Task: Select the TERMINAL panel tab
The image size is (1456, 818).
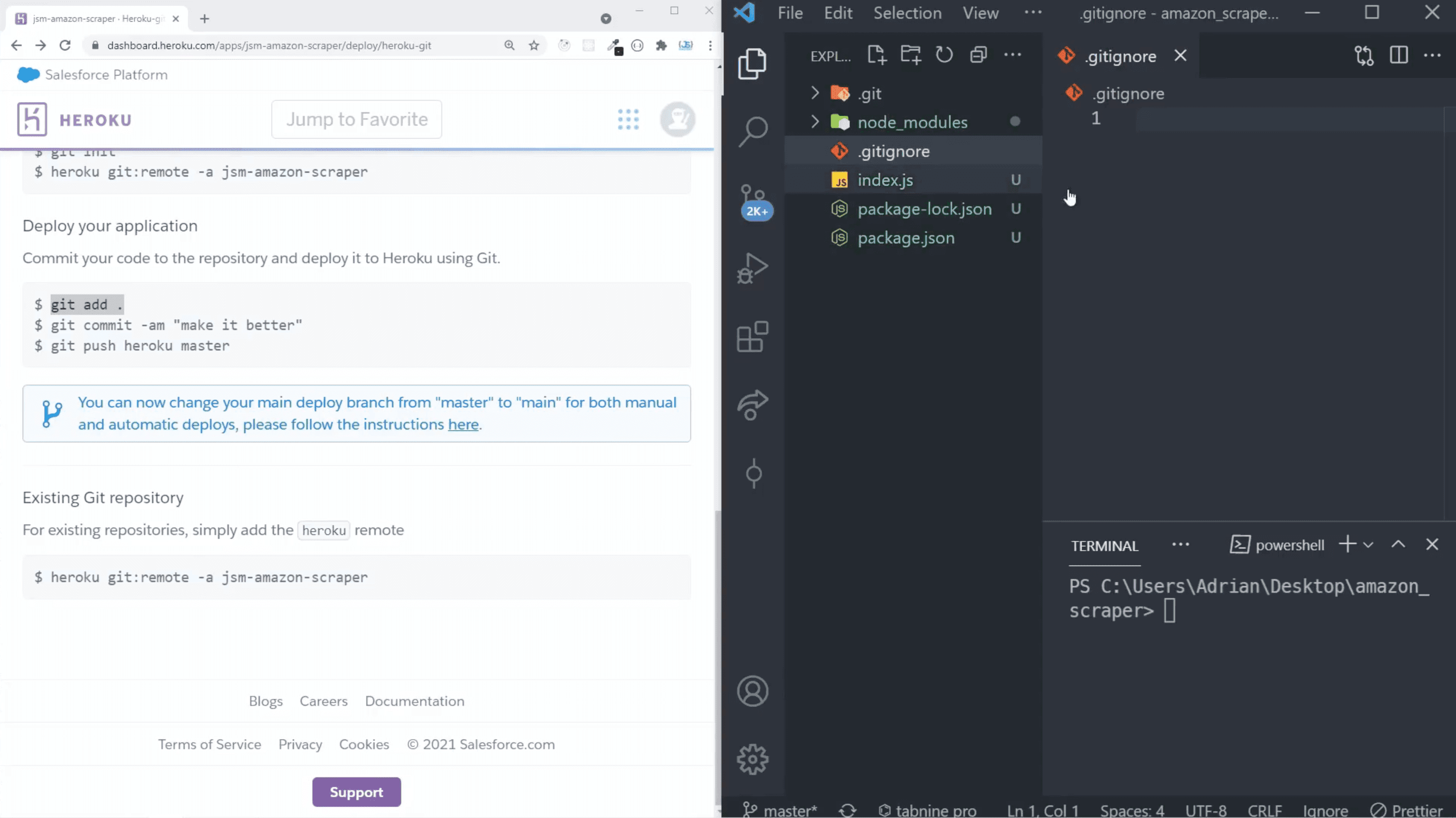Action: coord(1104,545)
